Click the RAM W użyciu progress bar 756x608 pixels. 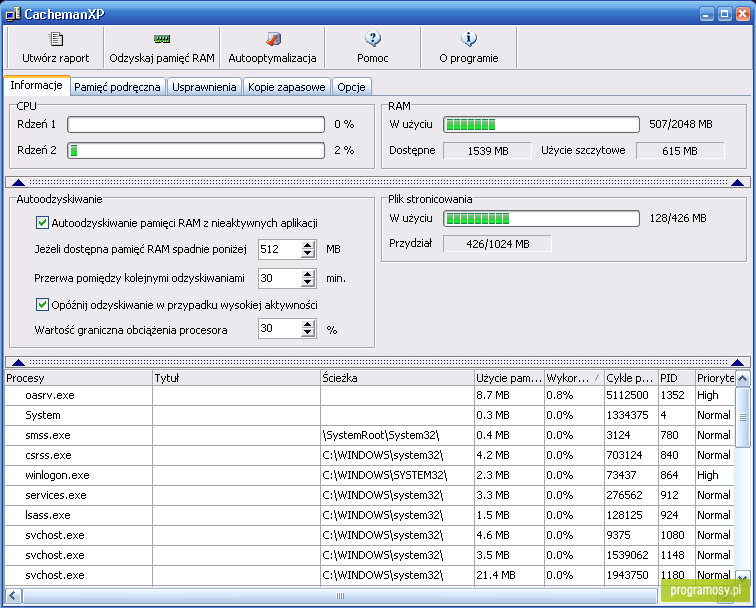pyautogui.click(x=541, y=124)
